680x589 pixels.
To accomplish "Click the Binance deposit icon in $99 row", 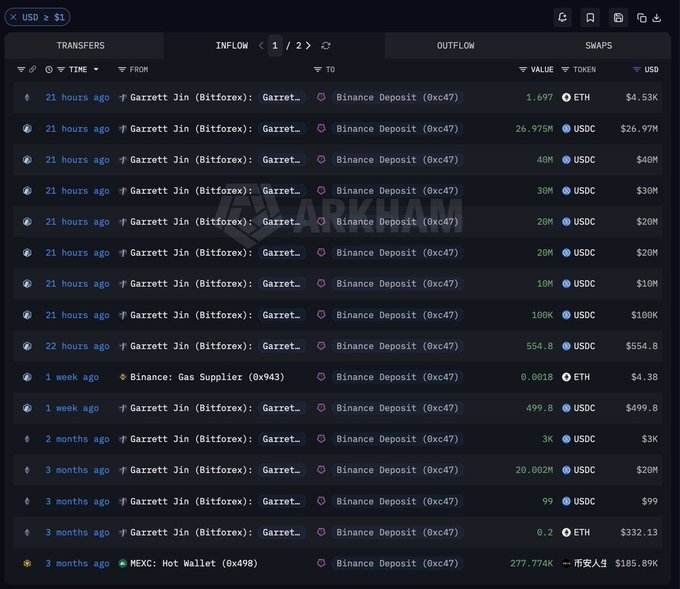I will [x=321, y=501].
